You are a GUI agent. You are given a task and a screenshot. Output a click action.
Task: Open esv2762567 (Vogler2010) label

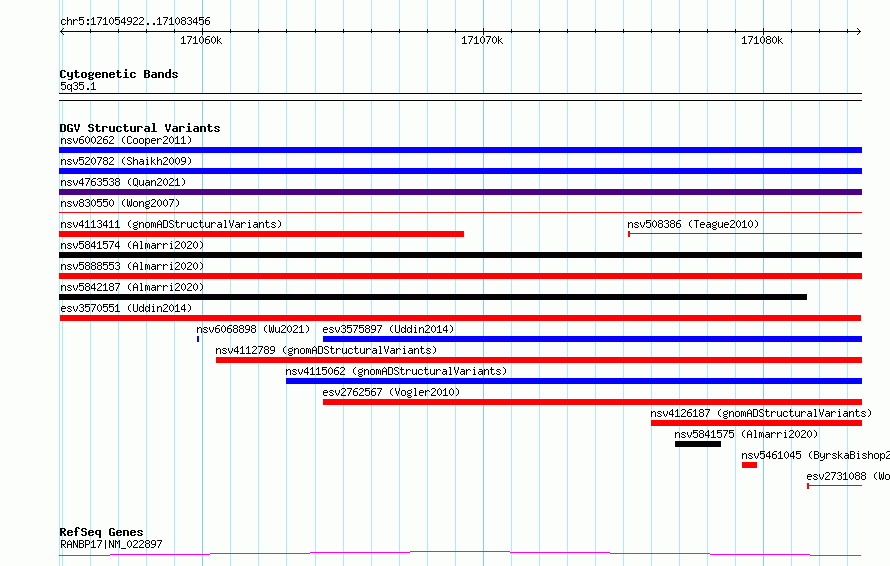(x=391, y=392)
